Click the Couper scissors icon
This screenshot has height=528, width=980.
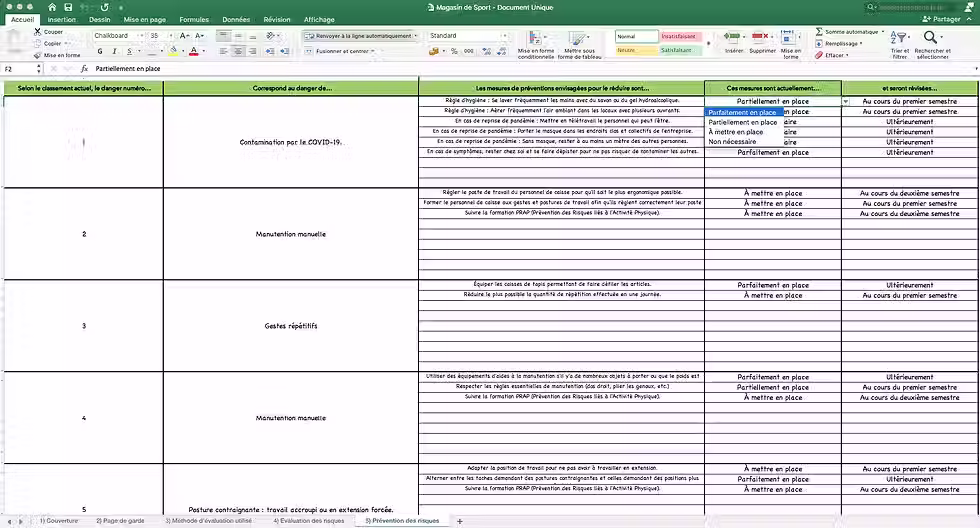point(38,31)
